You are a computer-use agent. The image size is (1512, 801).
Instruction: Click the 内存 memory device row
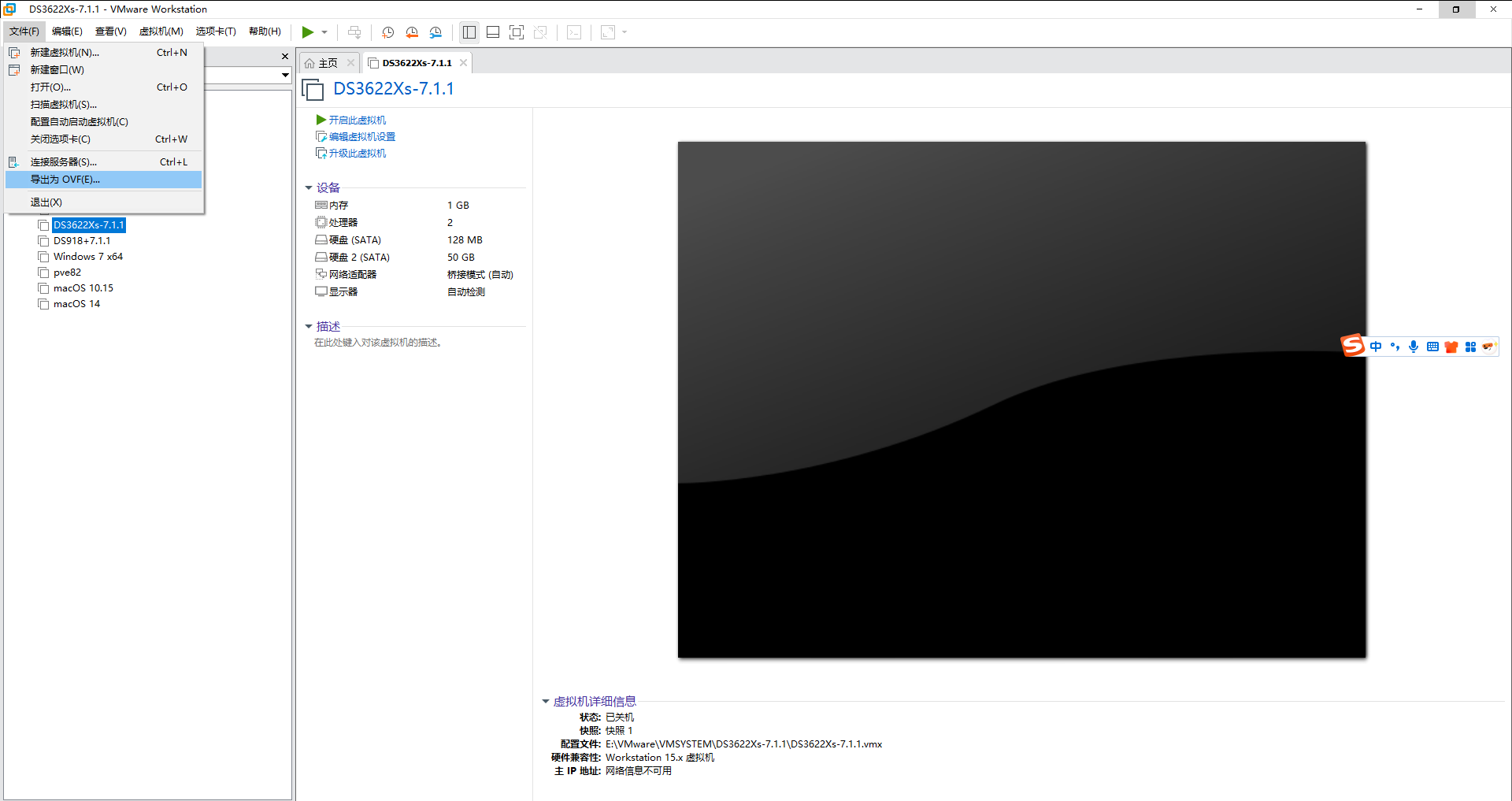420,206
